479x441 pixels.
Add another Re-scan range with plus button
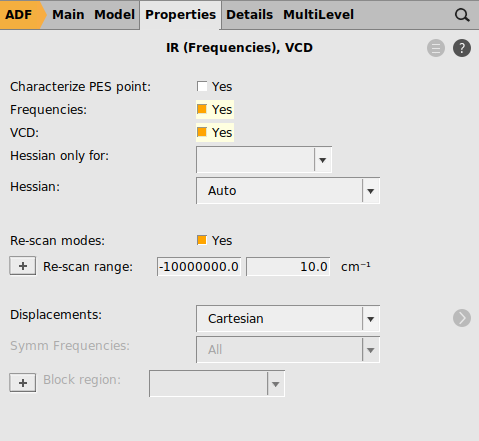[x=23, y=266]
